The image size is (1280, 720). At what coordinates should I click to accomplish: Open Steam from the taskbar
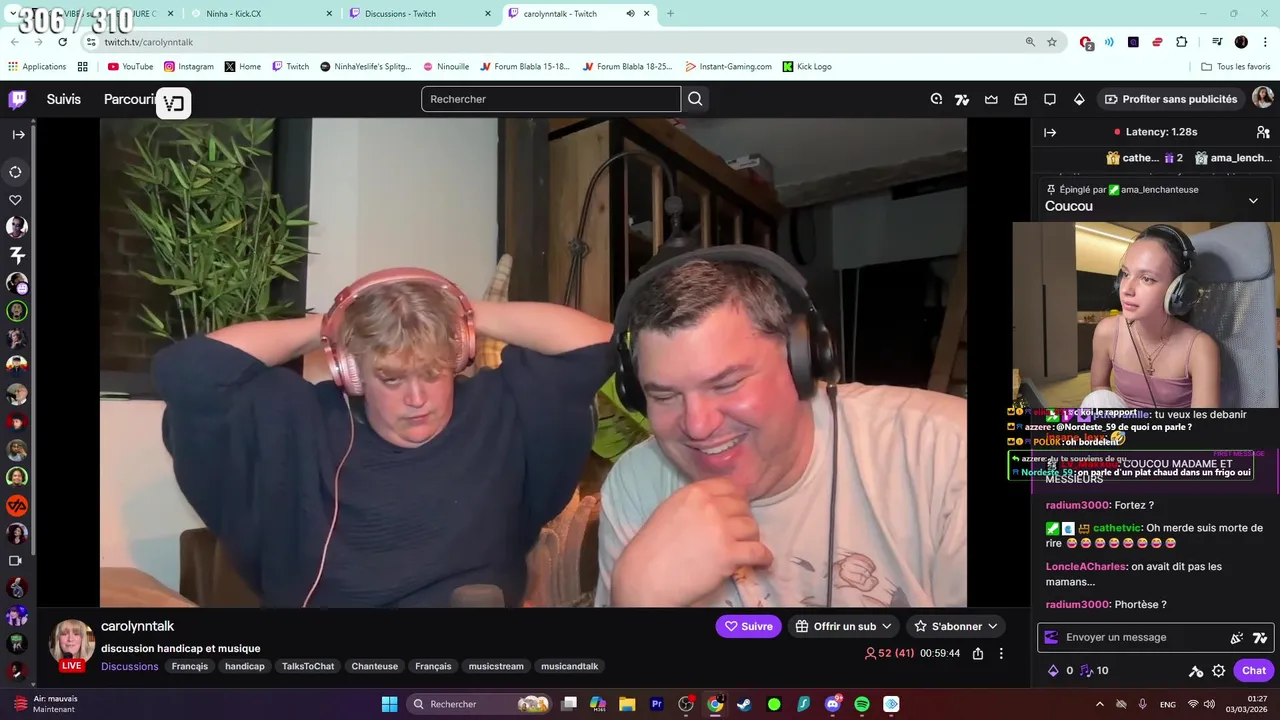click(744, 704)
